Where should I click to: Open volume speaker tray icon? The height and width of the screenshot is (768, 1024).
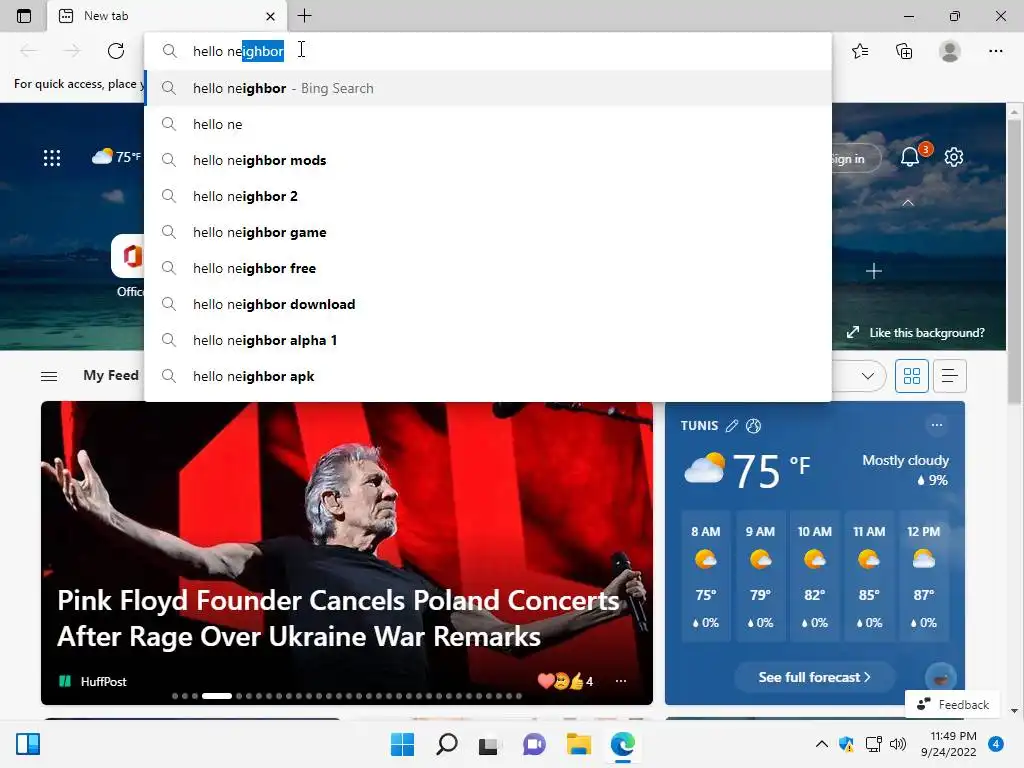(x=898, y=744)
